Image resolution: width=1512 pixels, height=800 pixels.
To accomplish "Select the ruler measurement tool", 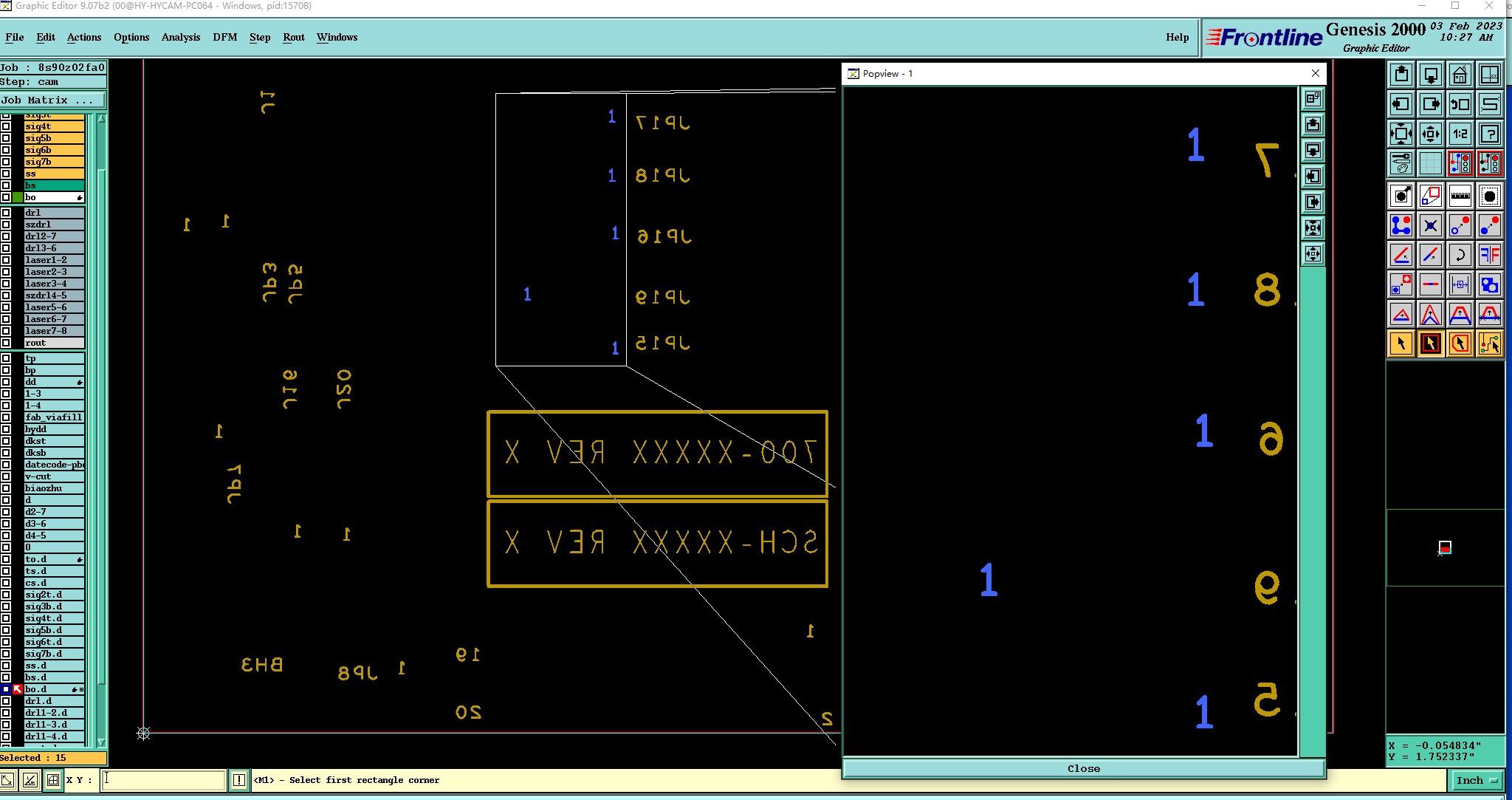I will click(x=1460, y=196).
